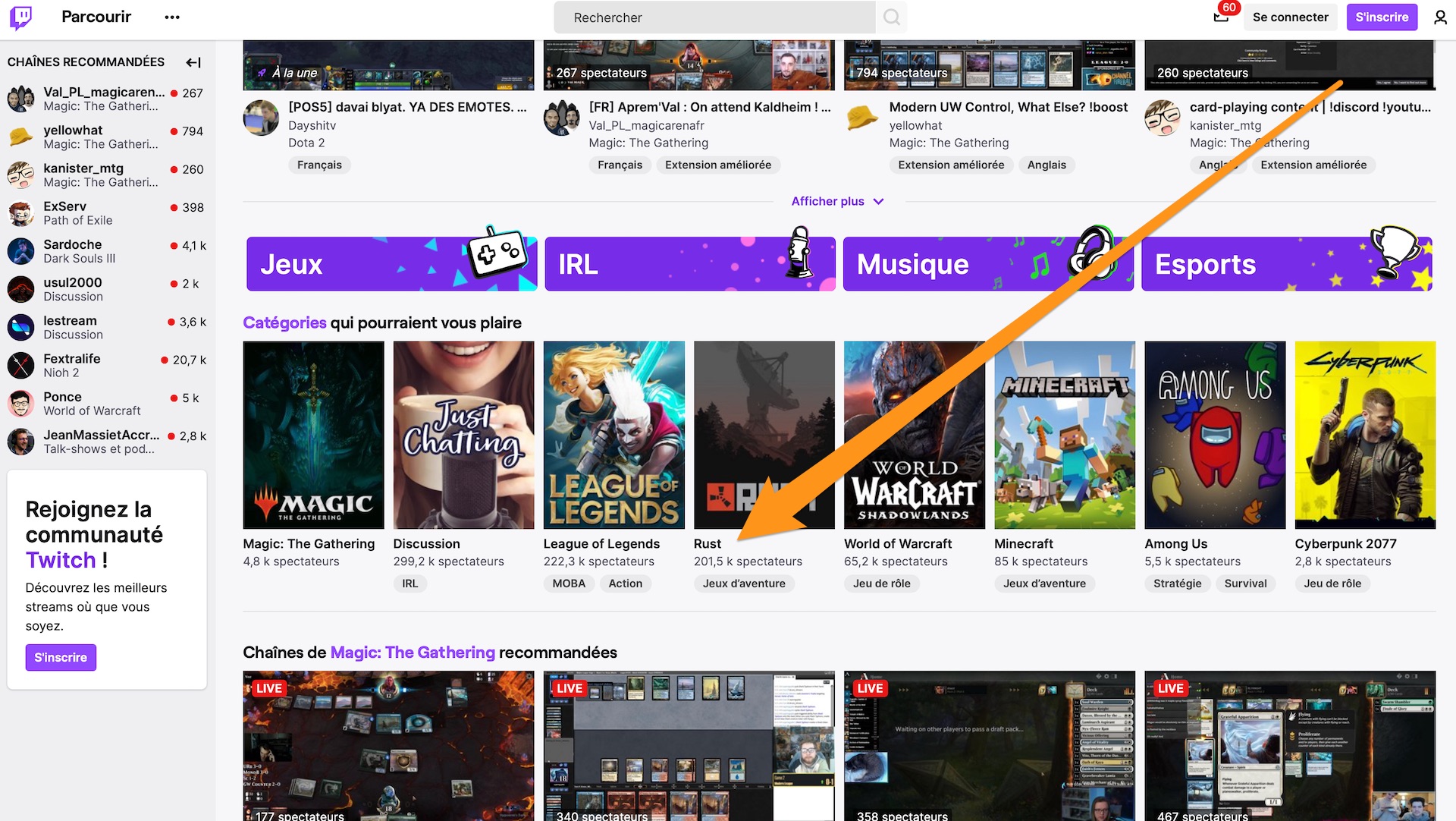Click Se connecter button
1456x821 pixels.
pos(1290,17)
